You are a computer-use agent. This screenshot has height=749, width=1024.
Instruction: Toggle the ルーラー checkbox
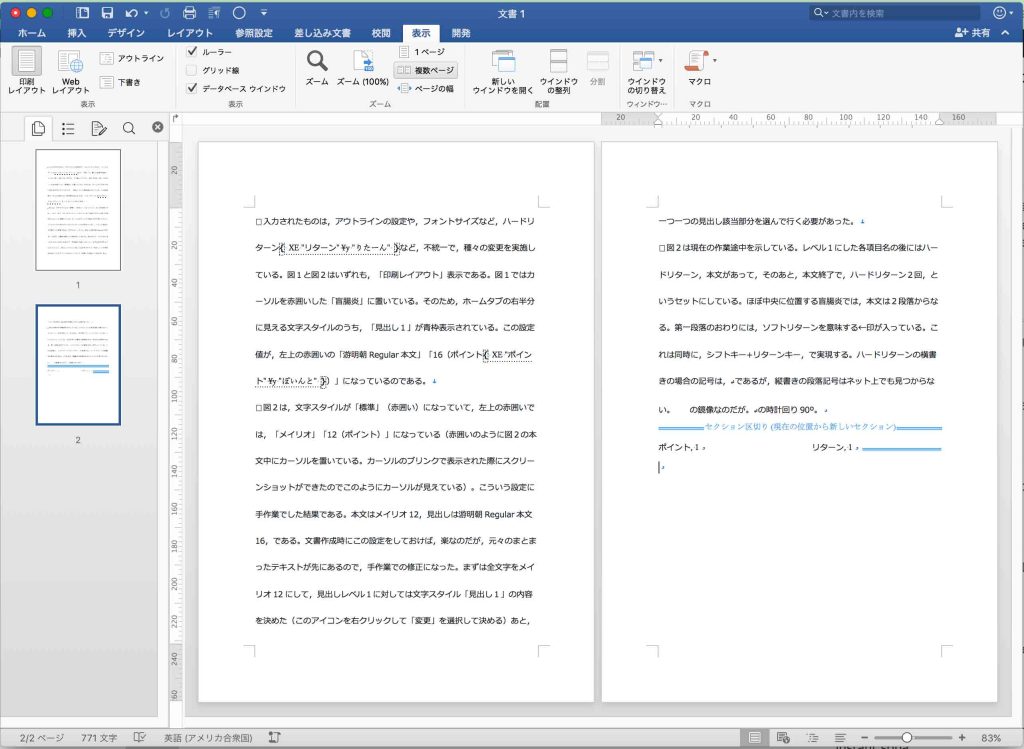coord(191,52)
